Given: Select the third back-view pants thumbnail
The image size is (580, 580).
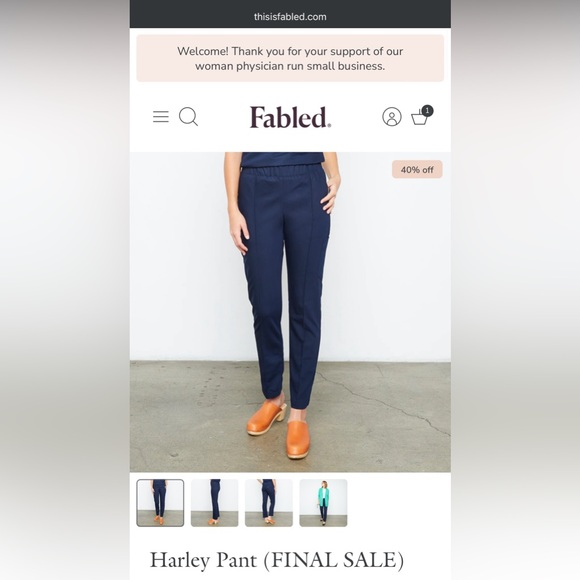Looking at the screenshot, I should 269,503.
